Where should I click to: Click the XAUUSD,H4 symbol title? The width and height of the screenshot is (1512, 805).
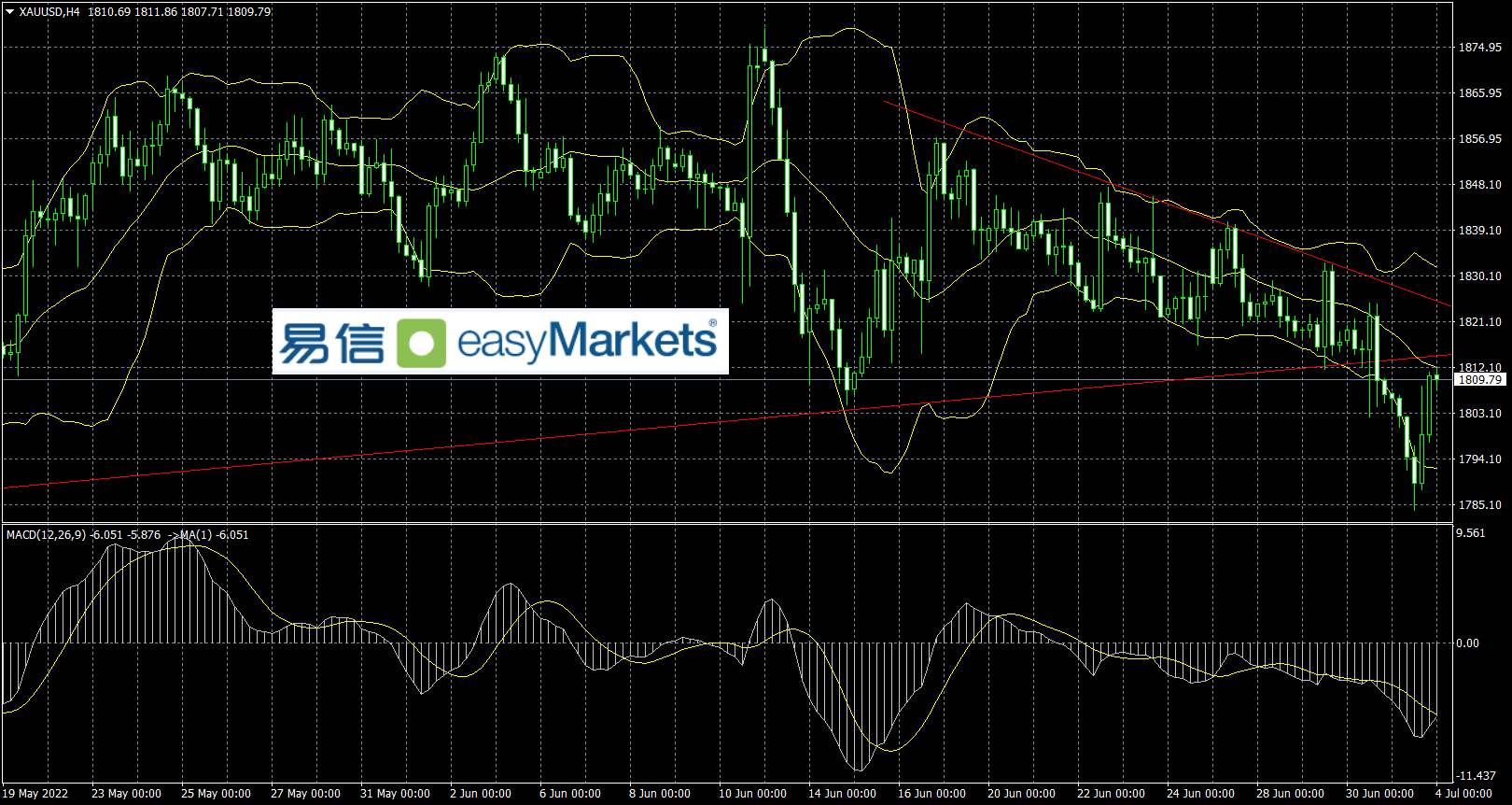click(49, 12)
